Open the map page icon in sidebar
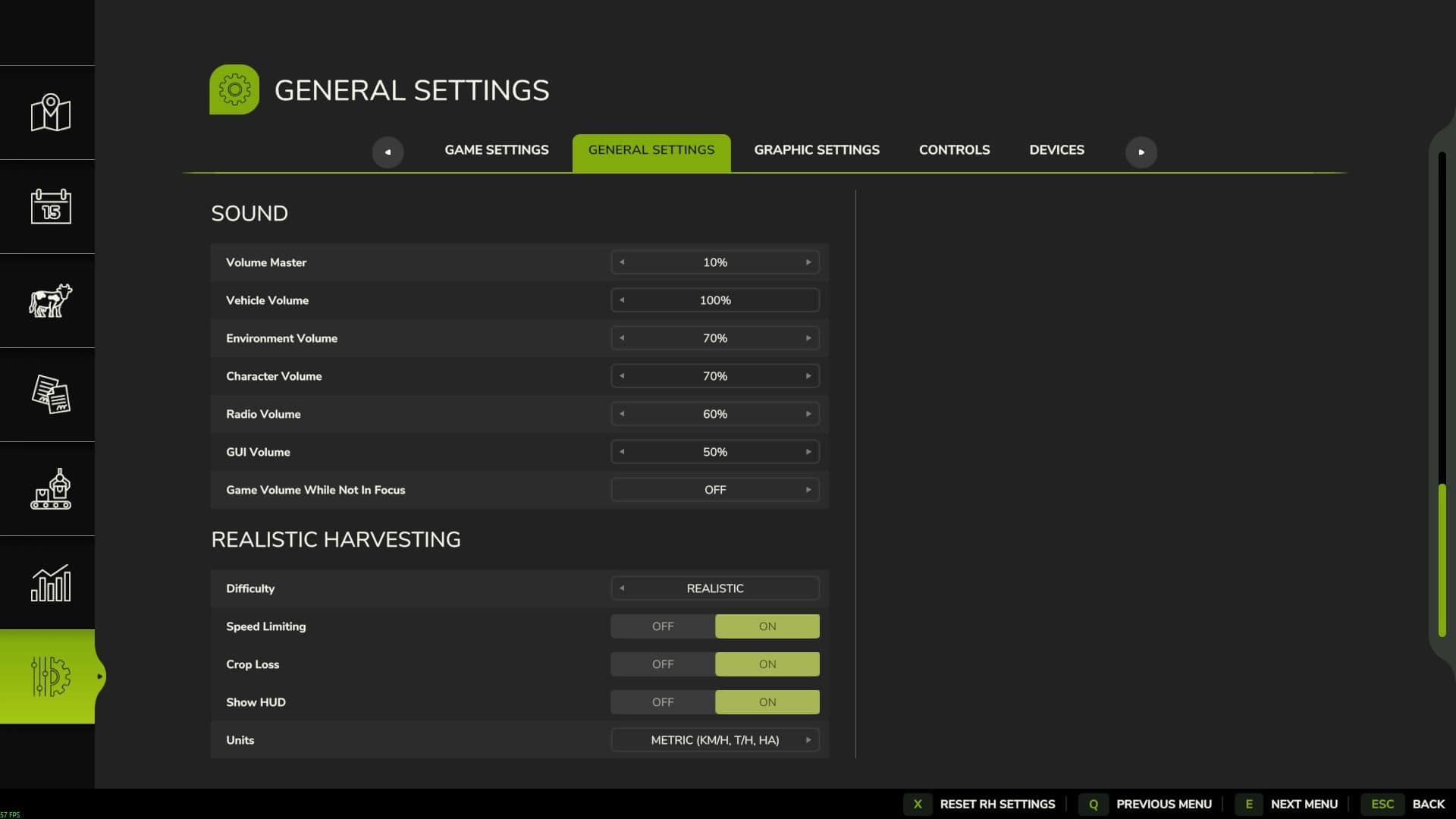The height and width of the screenshot is (819, 1456). 50,113
